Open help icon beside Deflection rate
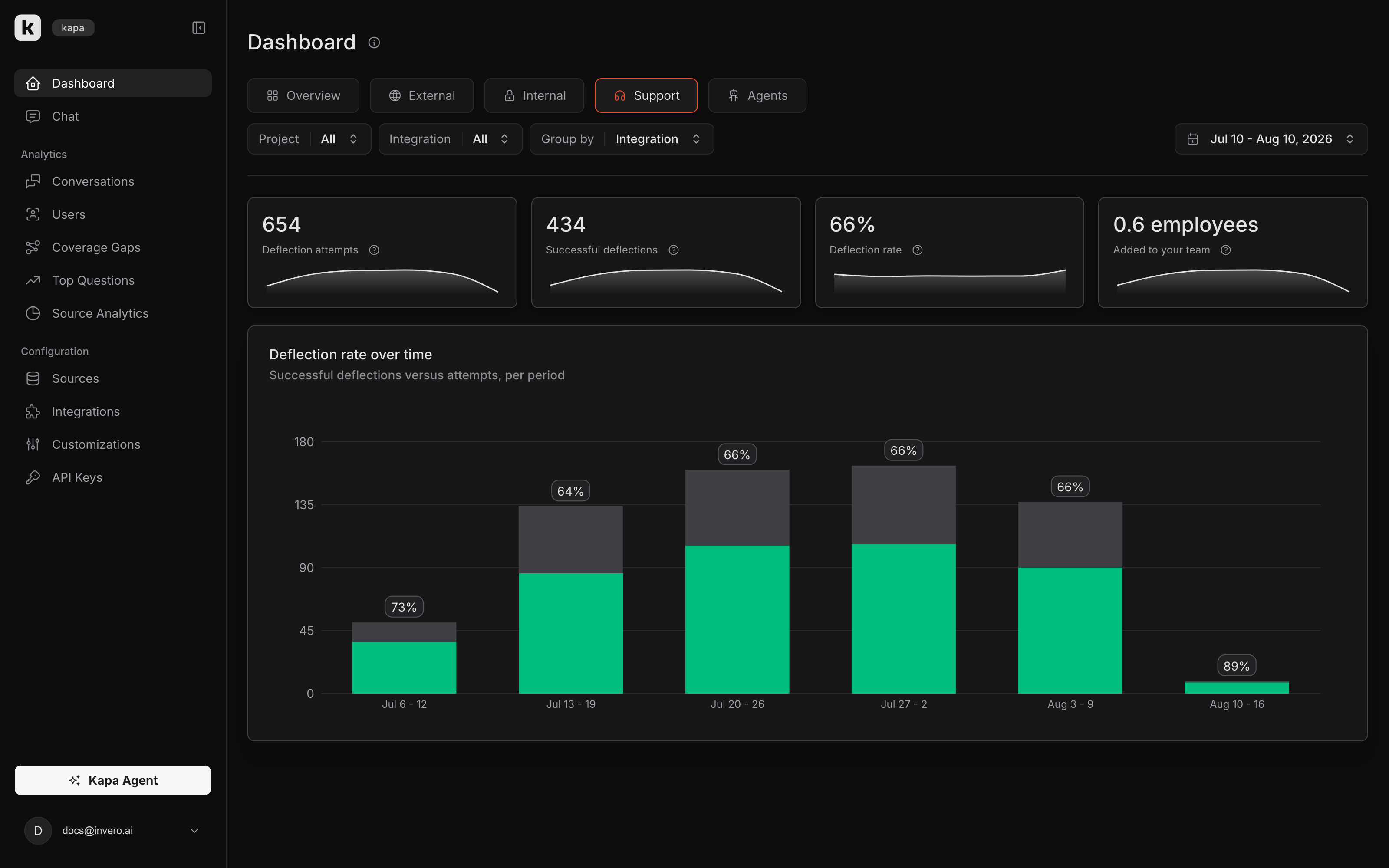Screen dimensions: 1389x868 pyautogui.click(x=918, y=250)
